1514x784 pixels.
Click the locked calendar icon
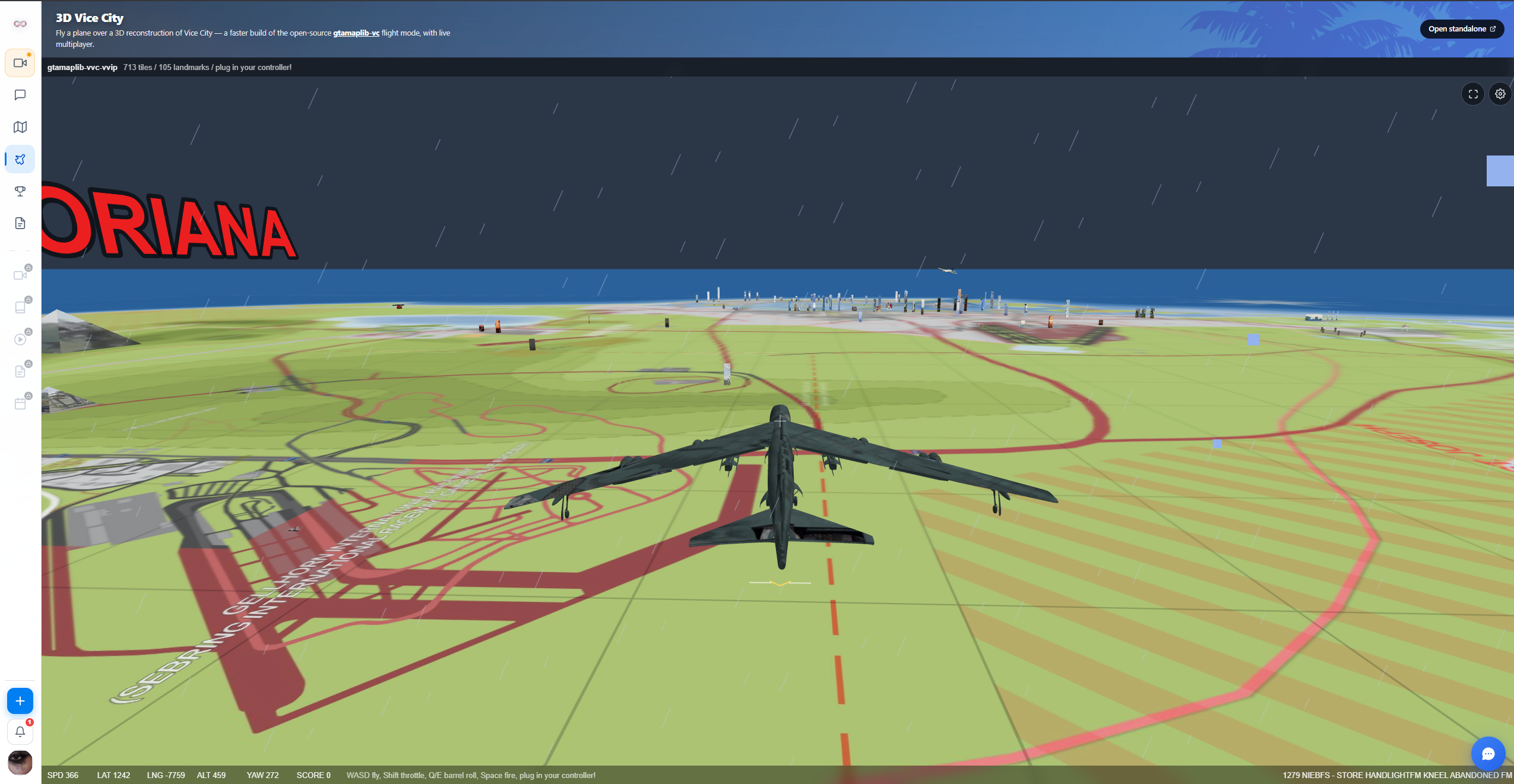20,404
